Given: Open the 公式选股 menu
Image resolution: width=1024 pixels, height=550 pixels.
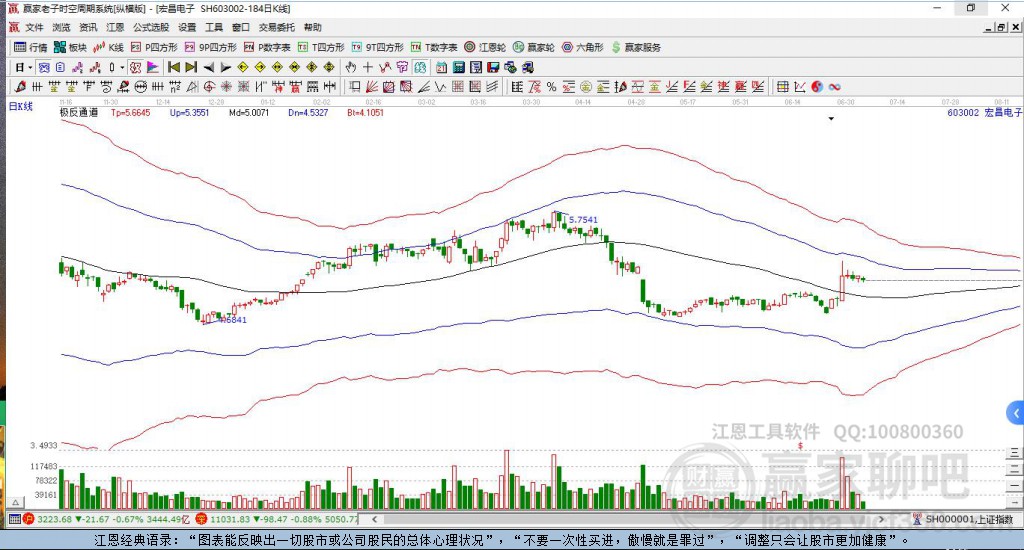Looking at the screenshot, I should point(151,27).
